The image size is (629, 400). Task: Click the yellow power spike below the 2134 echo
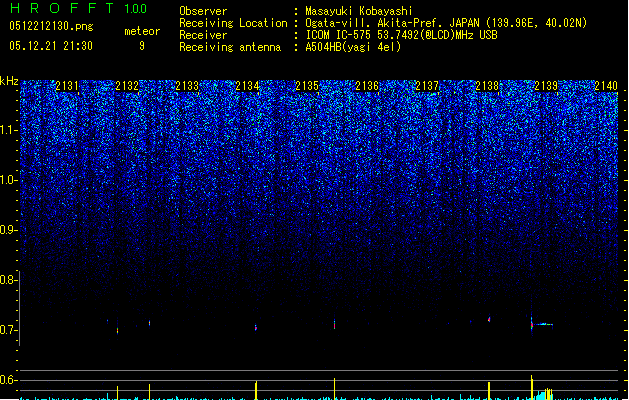click(256, 390)
